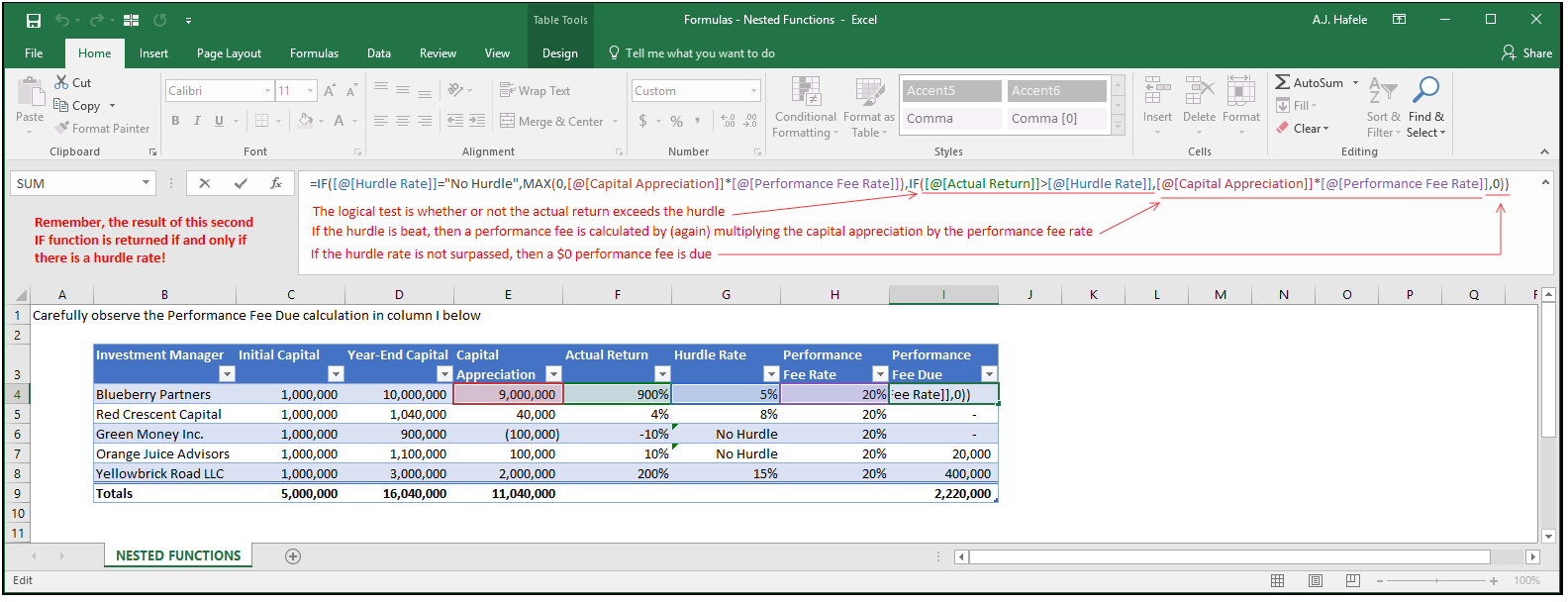Open Font name Calibri dropdown
This screenshot has width=1568, height=602.
(267, 91)
